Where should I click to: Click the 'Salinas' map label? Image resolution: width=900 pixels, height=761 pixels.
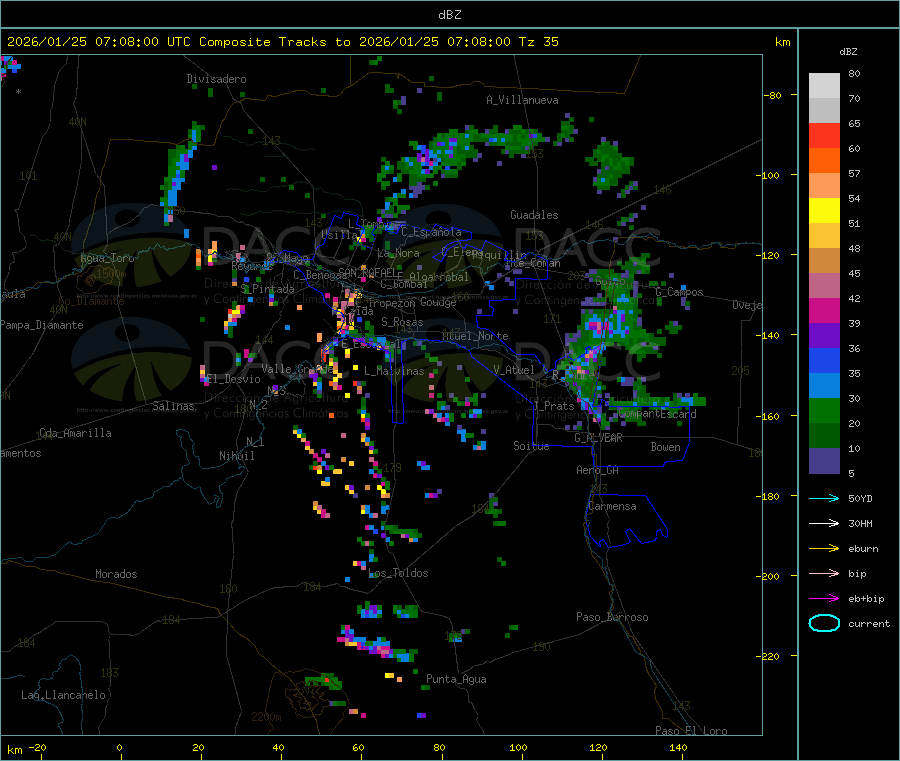click(173, 406)
